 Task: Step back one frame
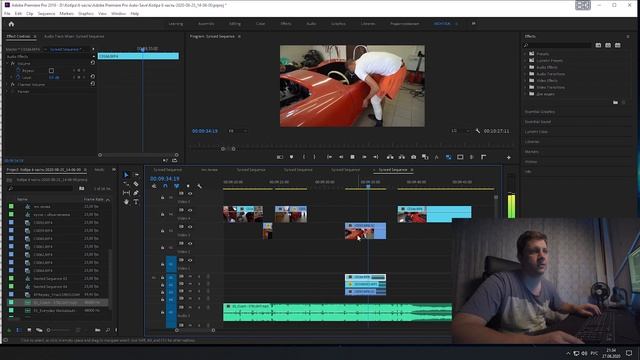[341, 157]
